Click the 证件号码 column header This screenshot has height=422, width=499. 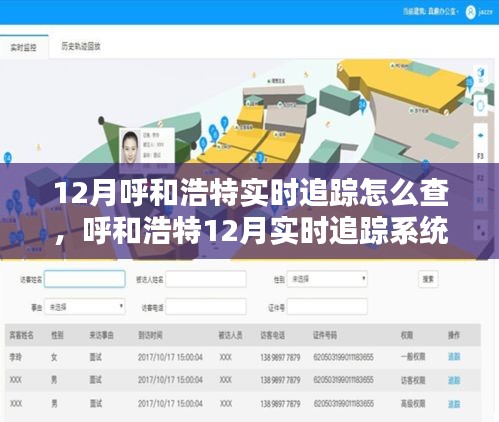click(x=325, y=335)
